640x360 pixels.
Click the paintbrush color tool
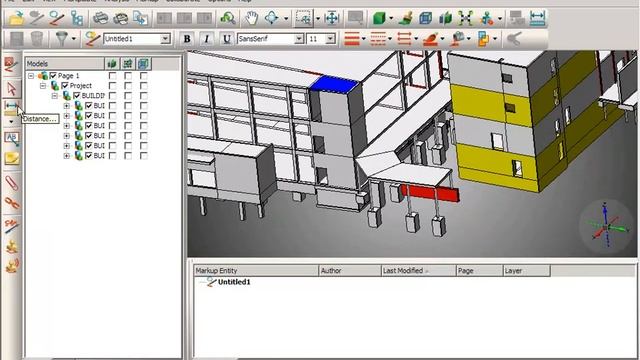pos(405,18)
